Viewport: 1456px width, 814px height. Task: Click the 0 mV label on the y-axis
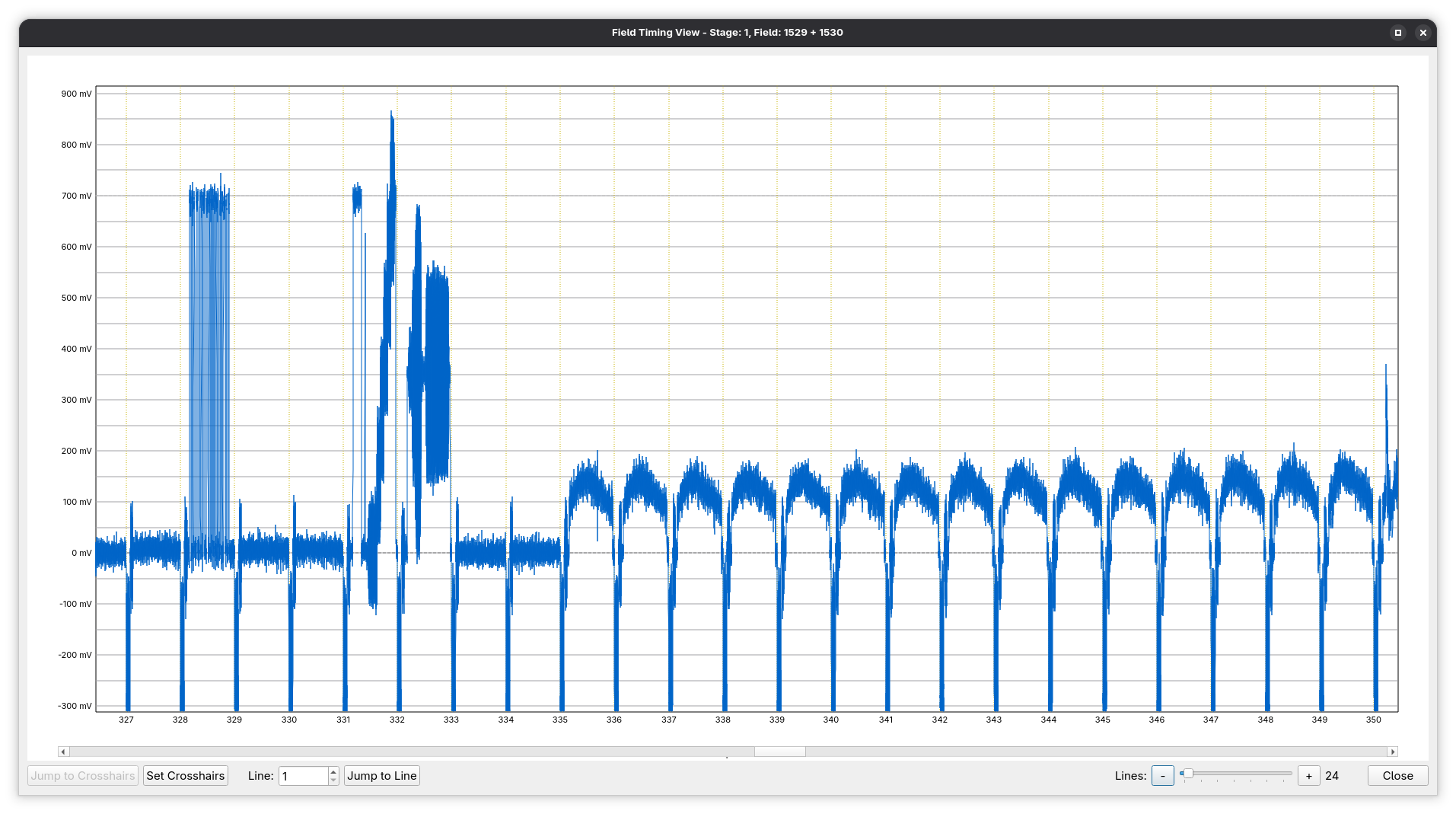(x=81, y=553)
